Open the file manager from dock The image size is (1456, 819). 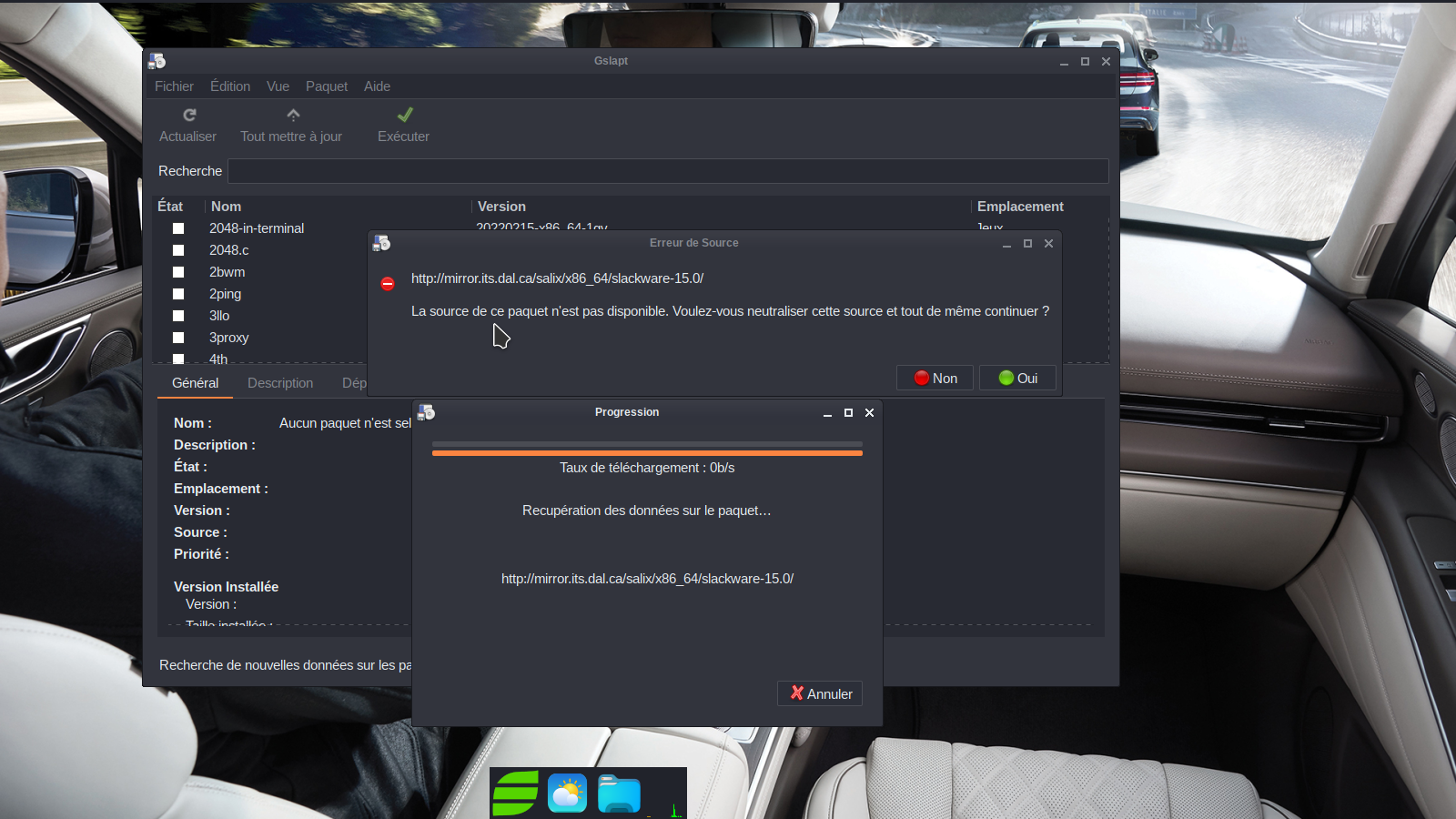619,794
